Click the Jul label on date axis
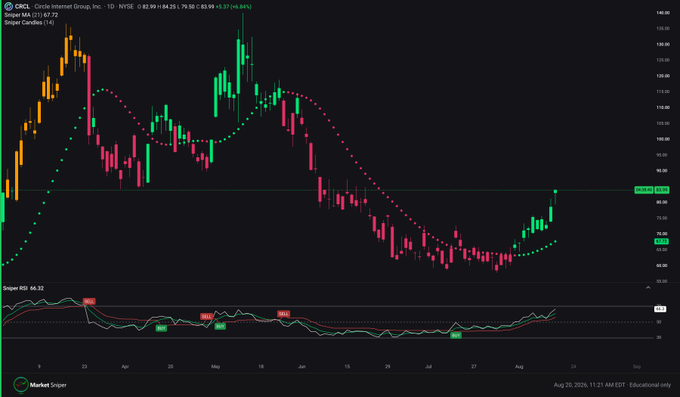Screen dimensions: 680x397 tap(428, 367)
